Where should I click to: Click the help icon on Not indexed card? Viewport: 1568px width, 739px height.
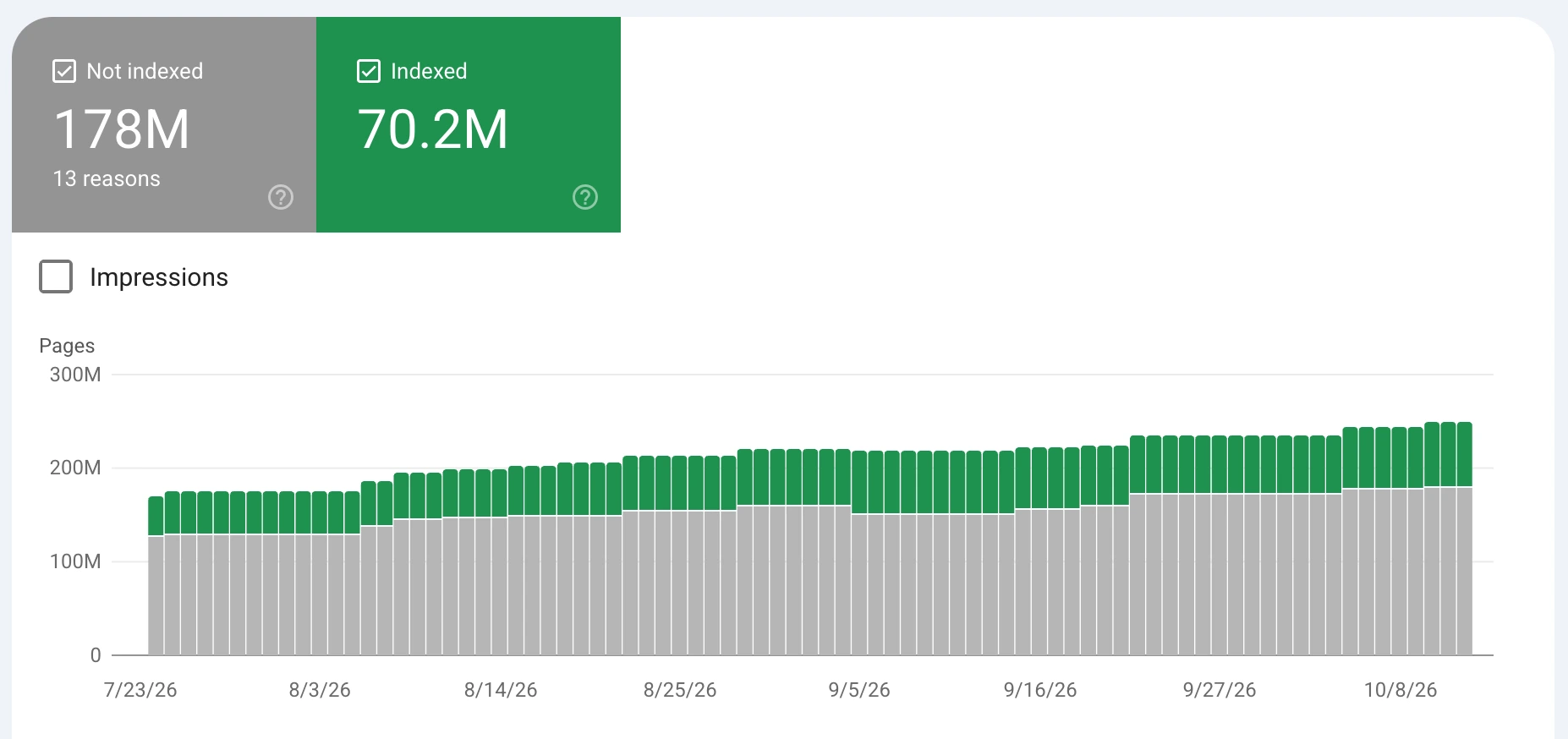[x=281, y=197]
